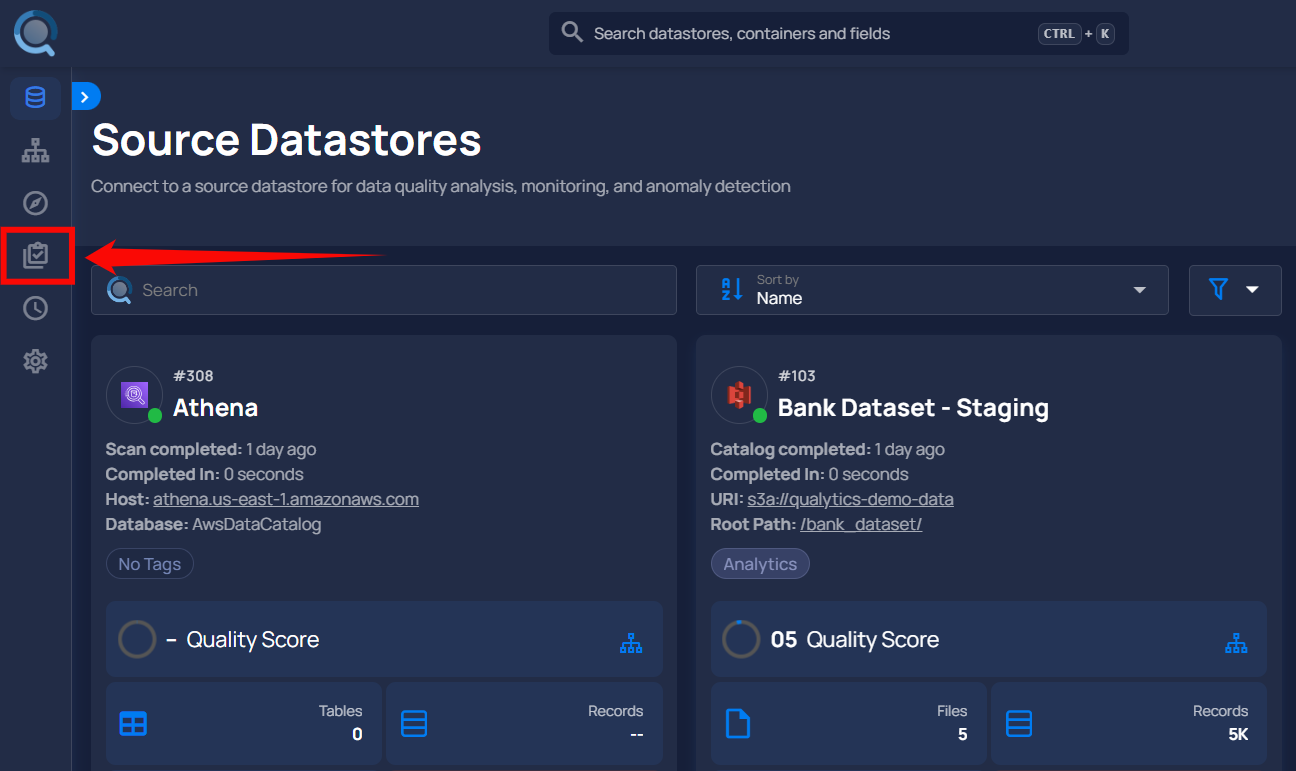
Task: Click the Bank Dataset - Staging S3 icon
Action: [740, 395]
